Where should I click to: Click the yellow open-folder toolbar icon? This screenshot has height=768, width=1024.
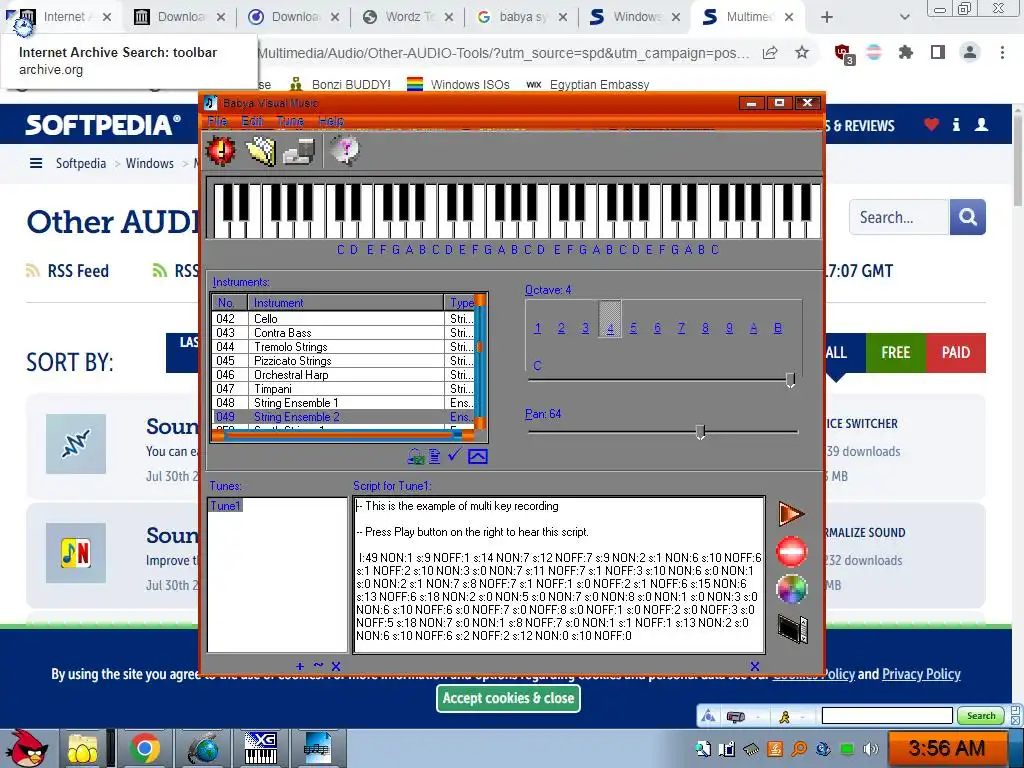pos(261,150)
